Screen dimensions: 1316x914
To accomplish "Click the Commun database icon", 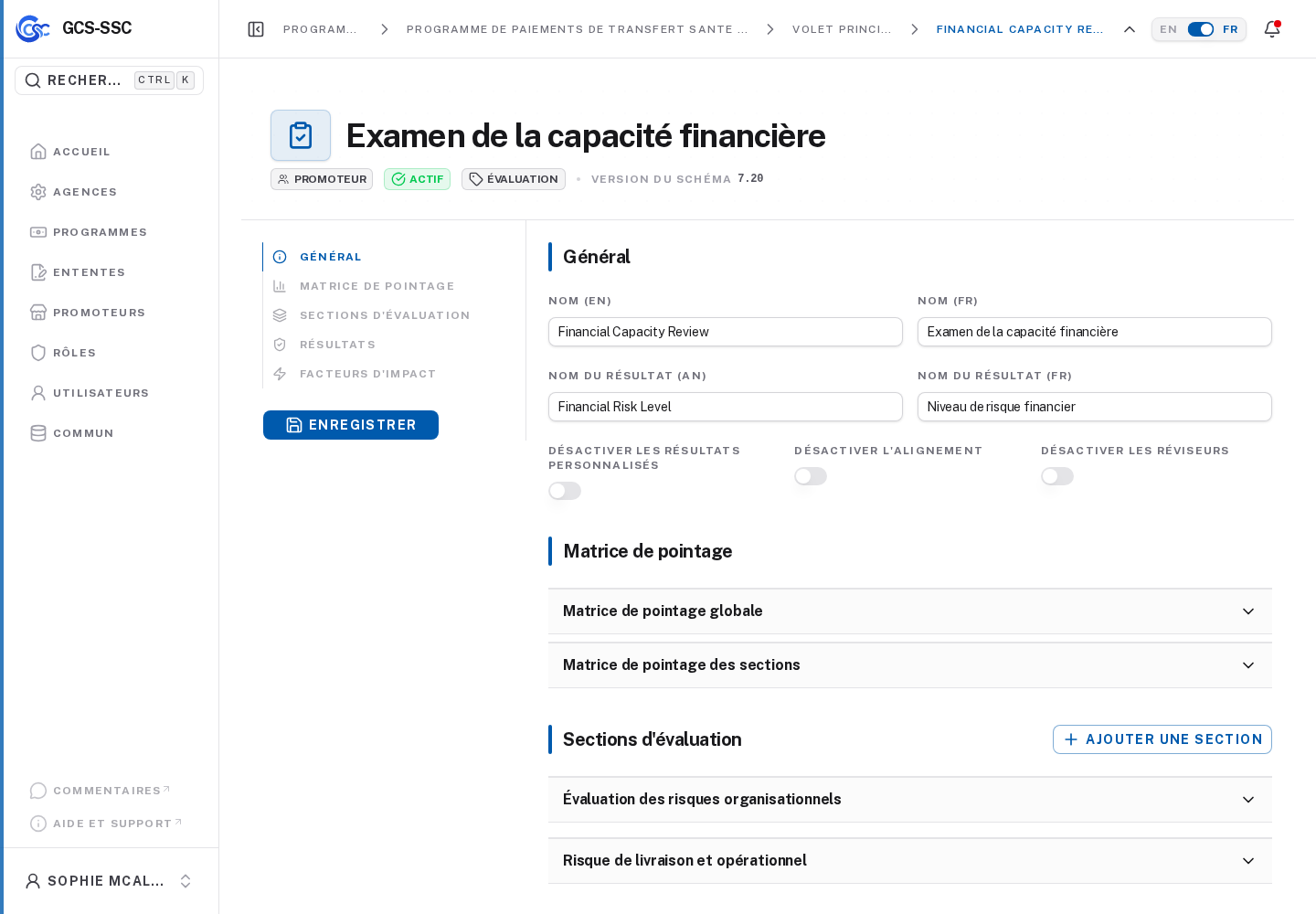I will click(x=38, y=433).
